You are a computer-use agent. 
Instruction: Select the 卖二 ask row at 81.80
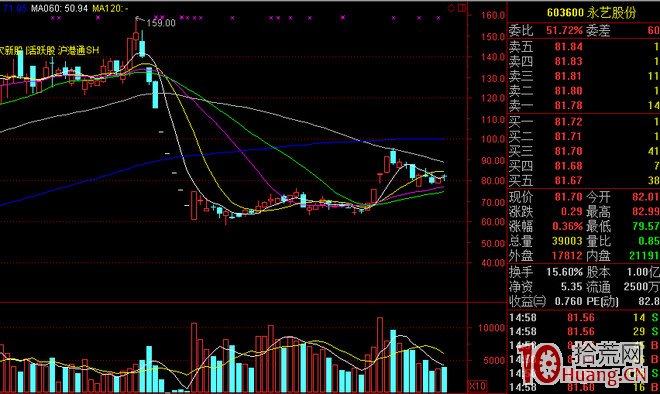pos(584,91)
